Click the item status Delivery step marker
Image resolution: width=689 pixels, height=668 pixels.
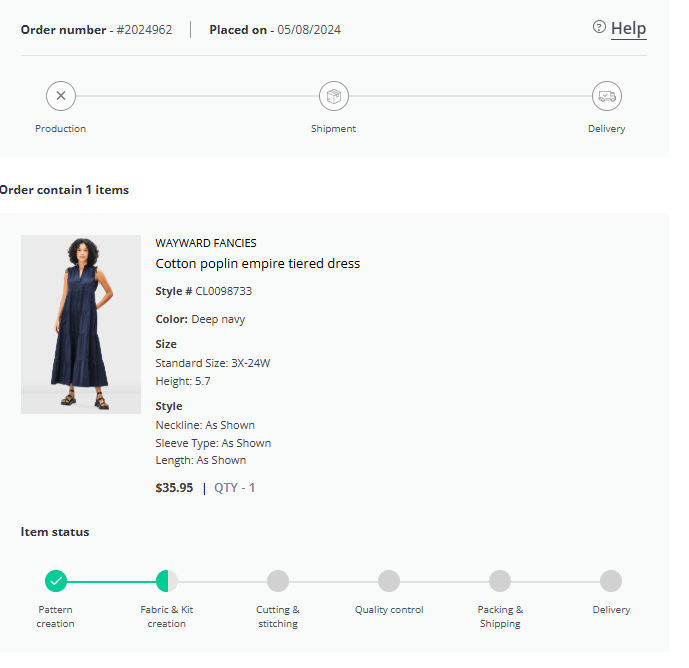(611, 581)
